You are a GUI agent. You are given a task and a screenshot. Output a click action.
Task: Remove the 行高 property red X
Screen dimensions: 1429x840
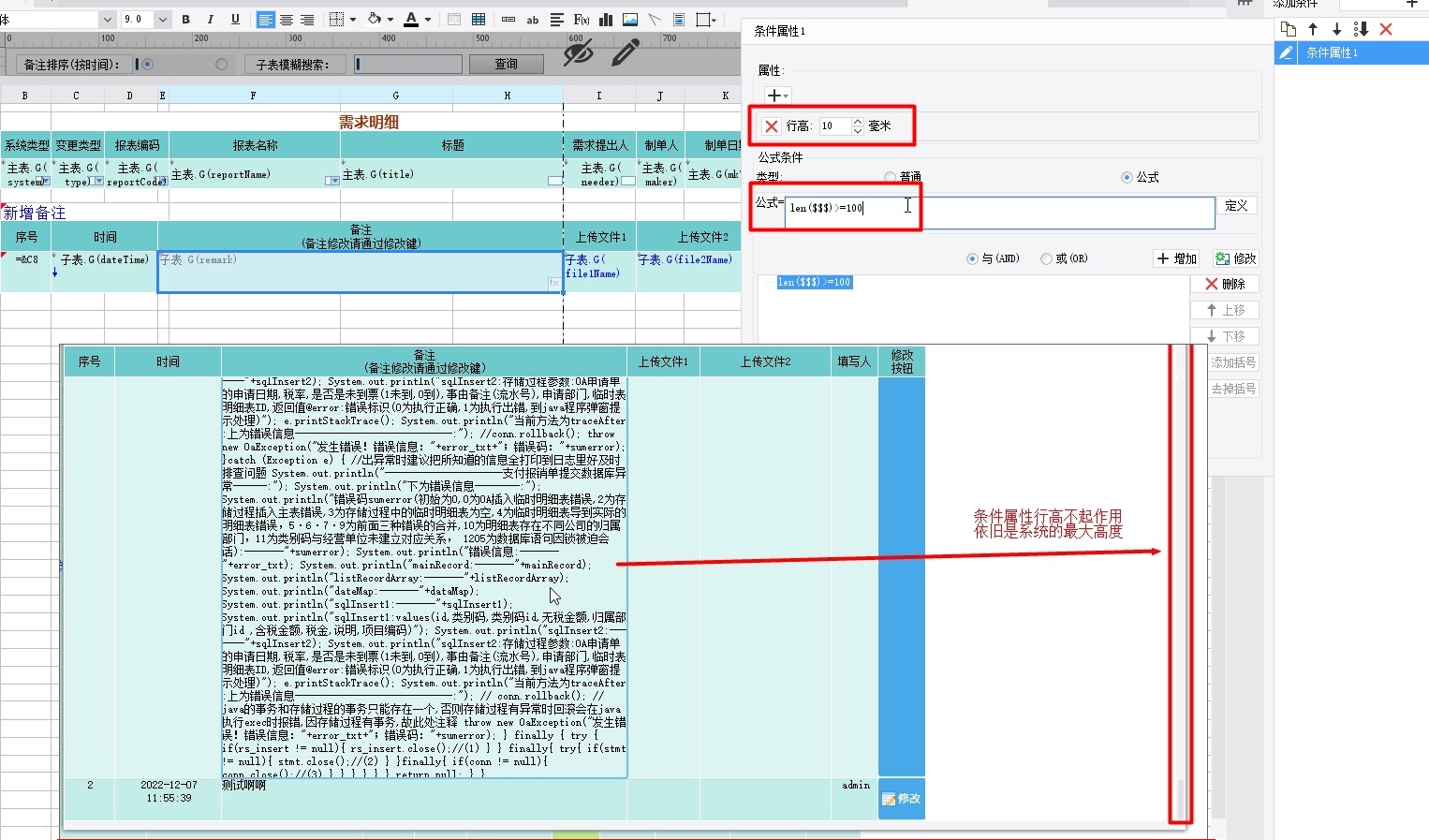point(772,125)
